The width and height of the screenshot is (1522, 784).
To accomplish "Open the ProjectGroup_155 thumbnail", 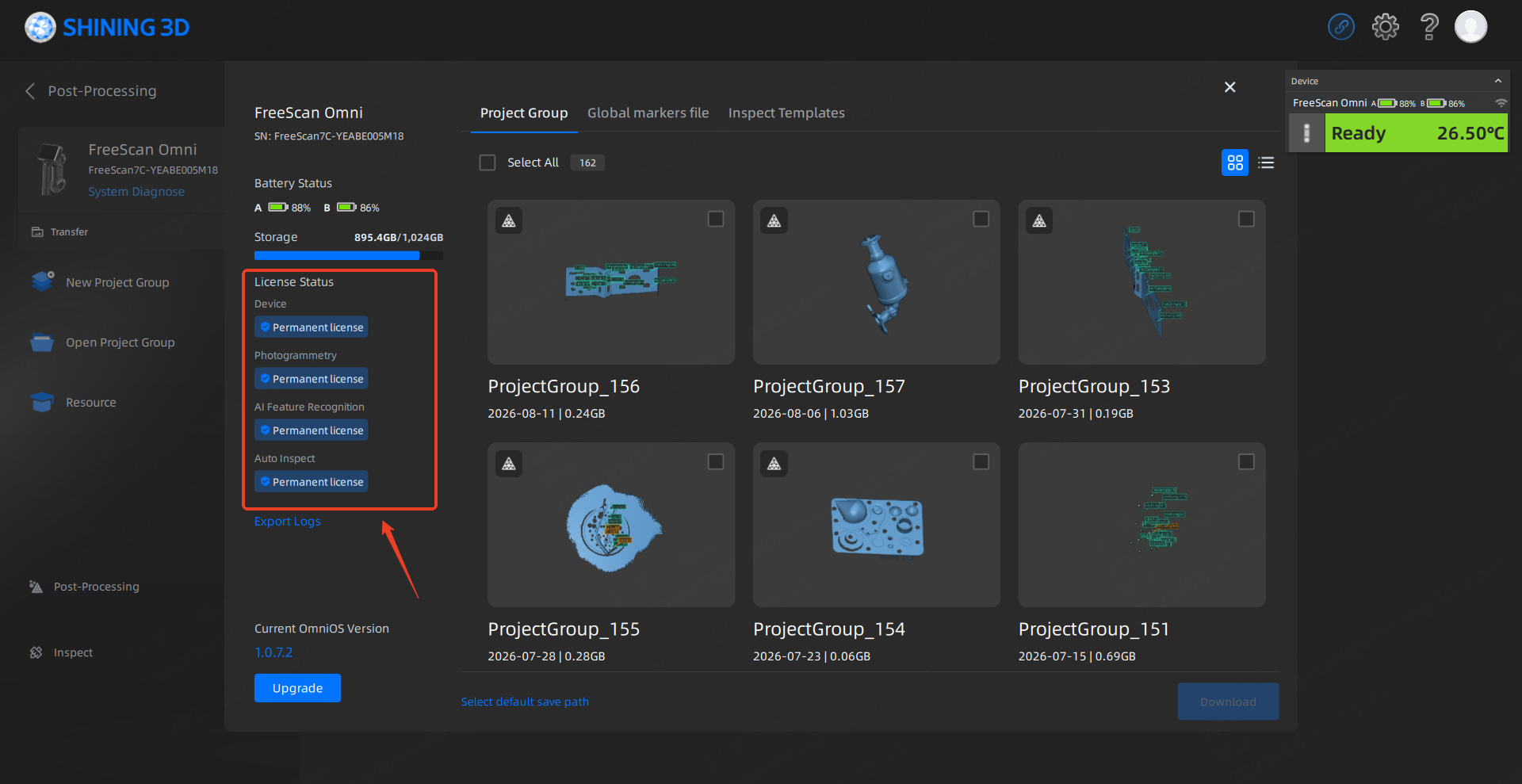I will point(611,525).
